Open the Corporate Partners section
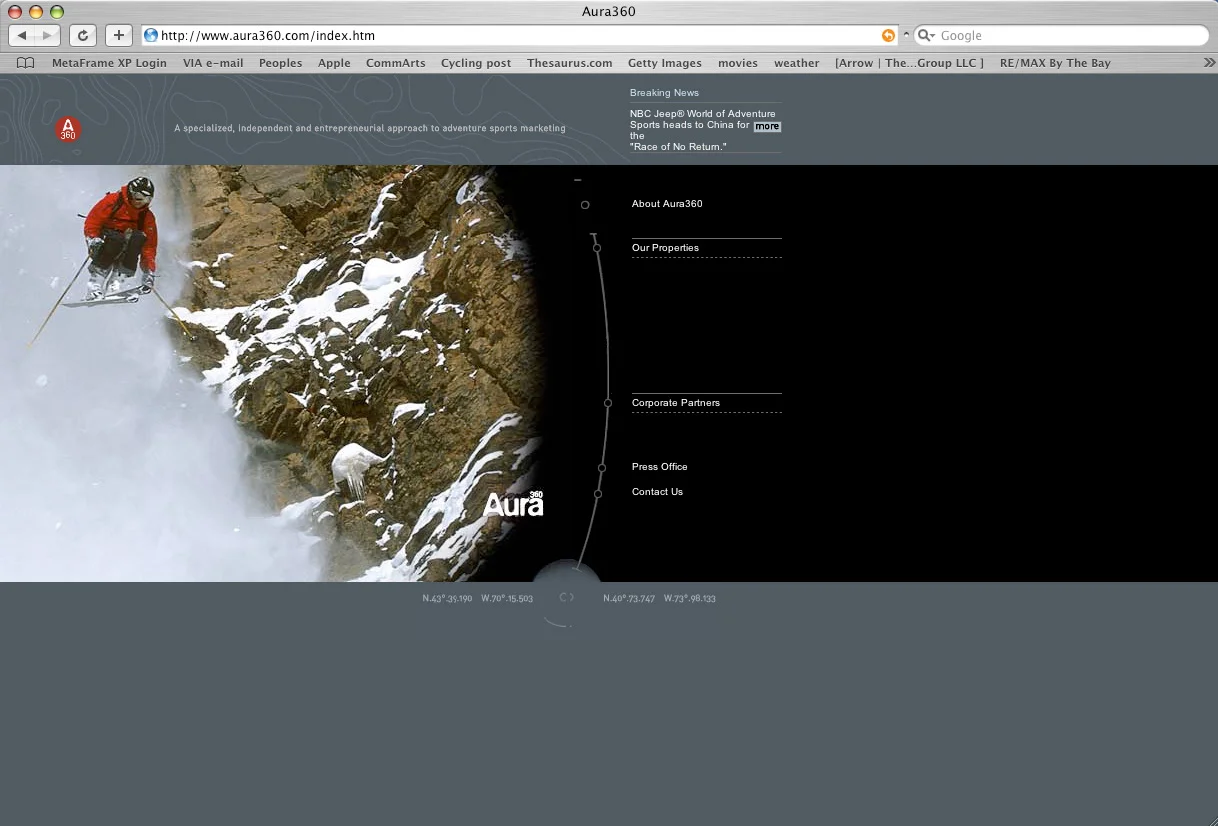Screen dimensions: 1218x826 click(676, 403)
